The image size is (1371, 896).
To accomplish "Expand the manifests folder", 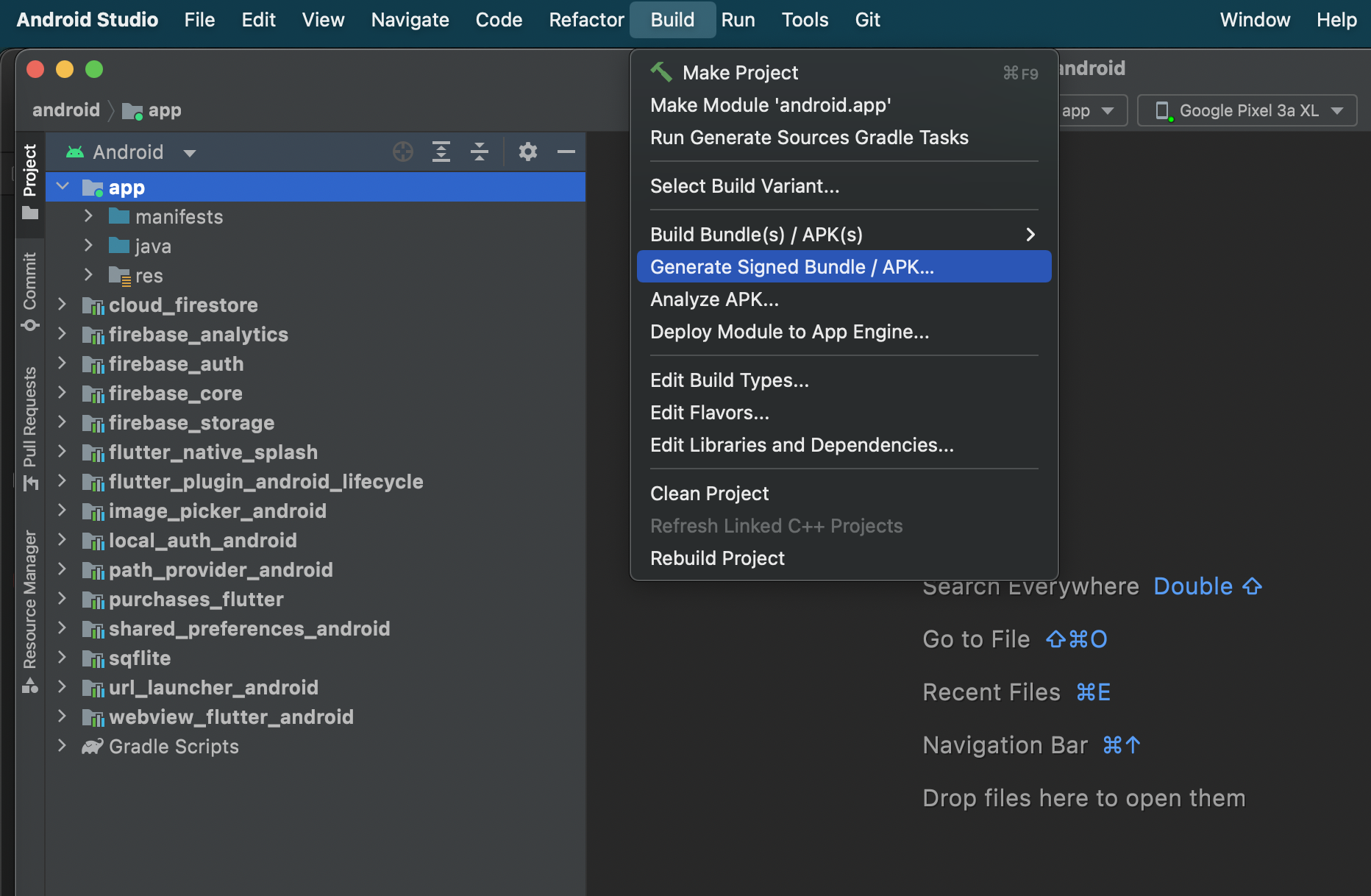I will click(89, 216).
